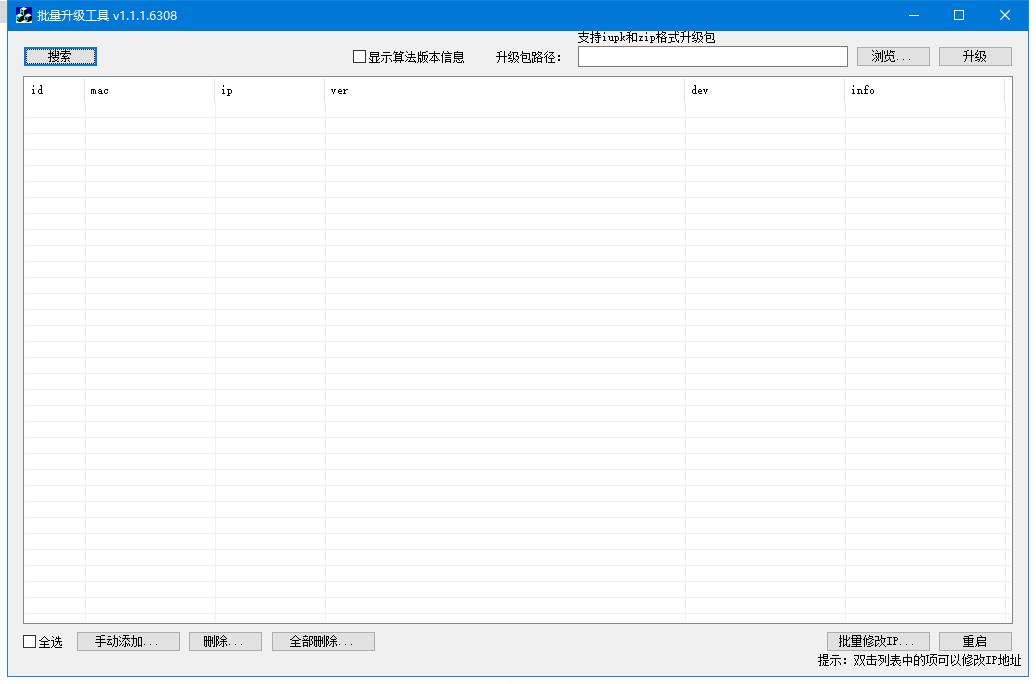Click the 升级包路径: label
This screenshot has width=1036, height=684.
point(528,57)
